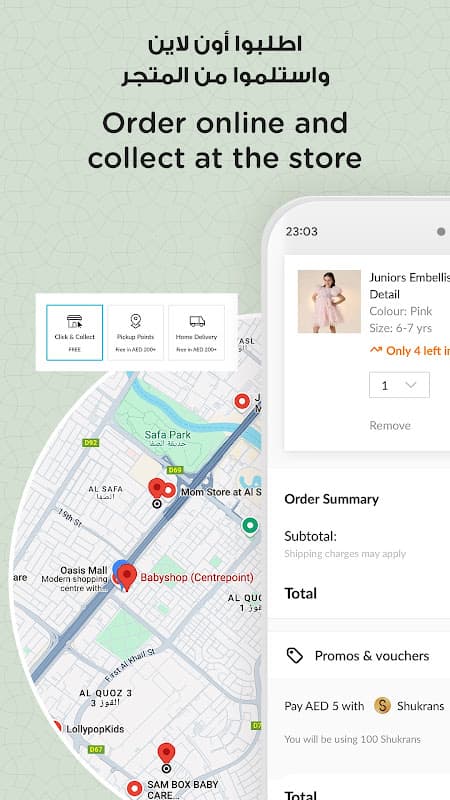This screenshot has height=800, width=450.
Task: Select the Home Delivery option
Action: [x=196, y=333]
